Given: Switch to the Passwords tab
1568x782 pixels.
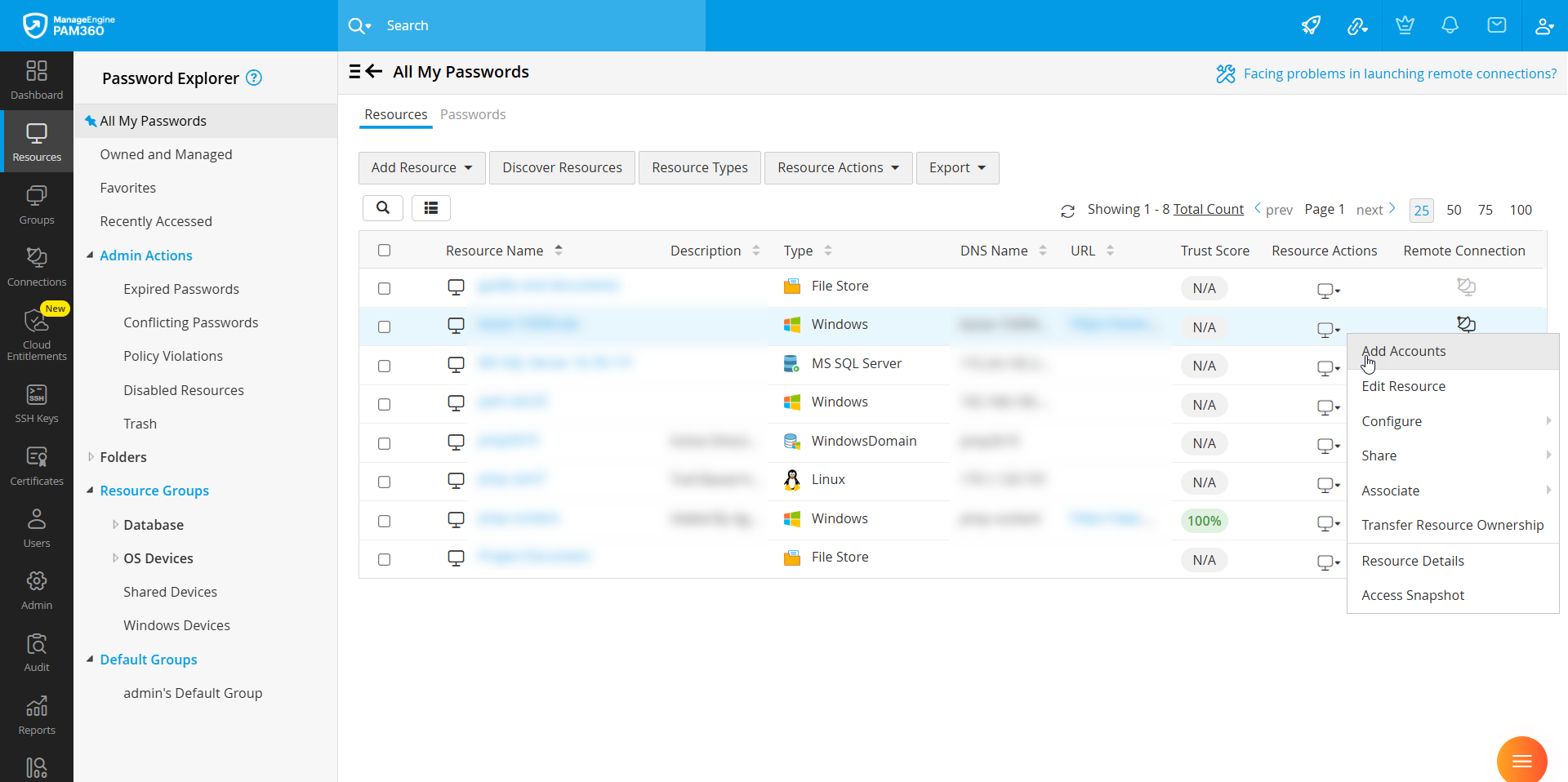Looking at the screenshot, I should (x=473, y=114).
